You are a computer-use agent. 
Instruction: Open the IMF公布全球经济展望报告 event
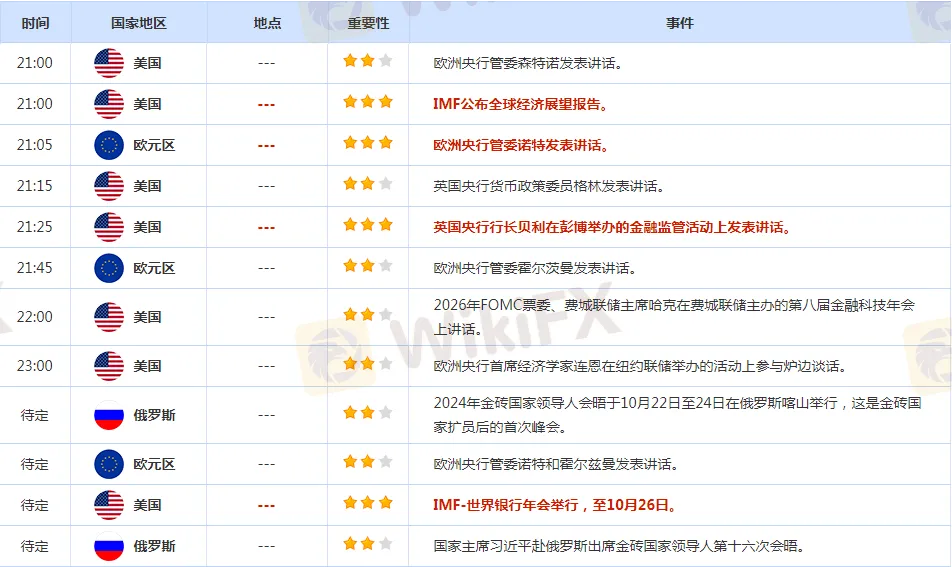click(x=520, y=104)
